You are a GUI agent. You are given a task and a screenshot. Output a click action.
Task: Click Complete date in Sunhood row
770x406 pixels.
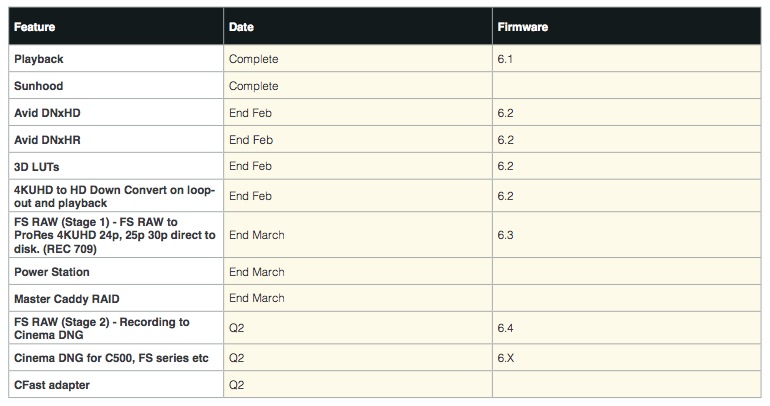coord(253,86)
